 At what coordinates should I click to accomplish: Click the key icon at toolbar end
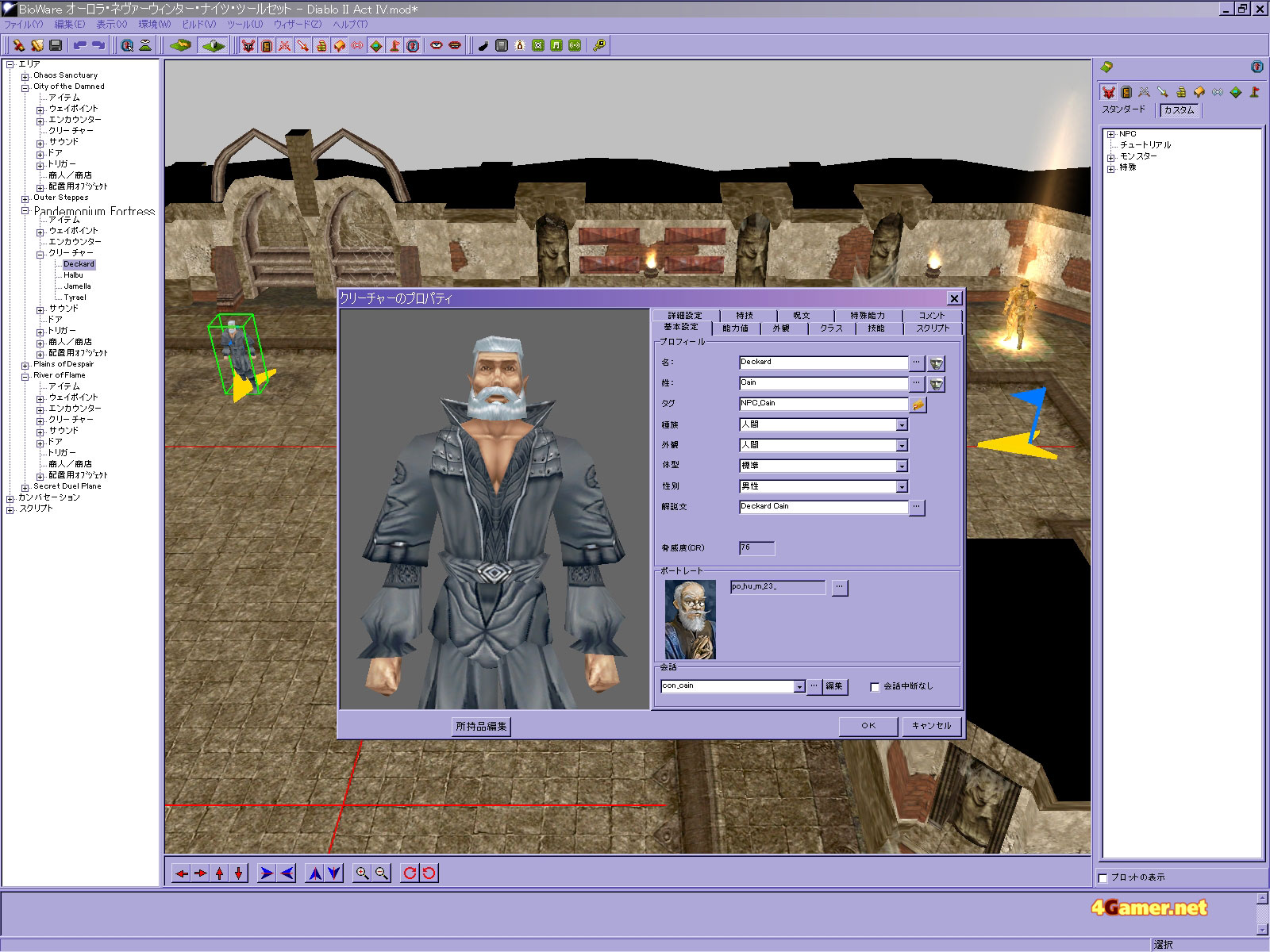599,45
